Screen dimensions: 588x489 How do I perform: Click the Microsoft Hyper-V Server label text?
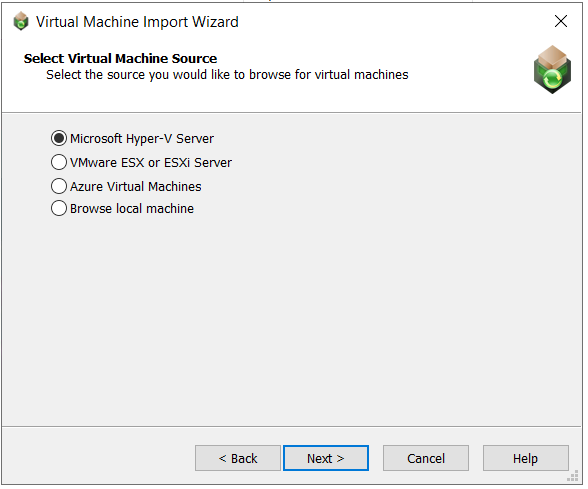[x=142, y=139]
